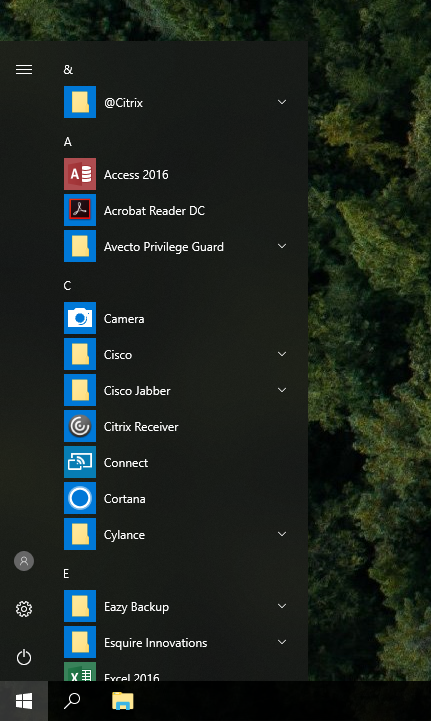Expand the Cisco folder chevron
The width and height of the screenshot is (431, 721).
pyautogui.click(x=282, y=354)
